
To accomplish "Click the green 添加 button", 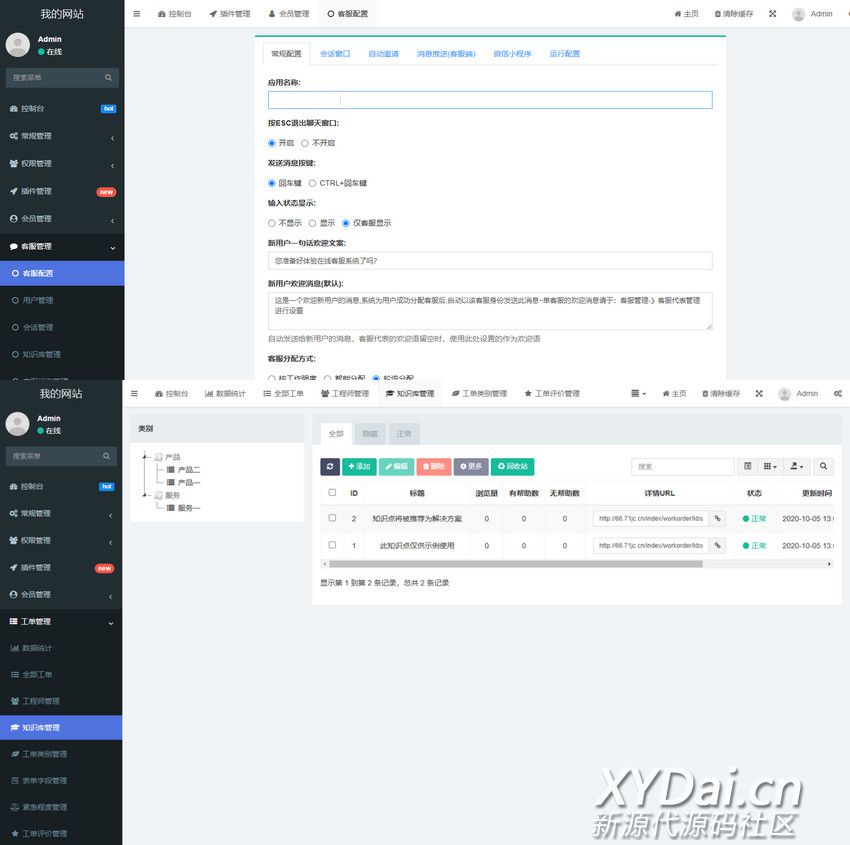I will click(x=359, y=466).
